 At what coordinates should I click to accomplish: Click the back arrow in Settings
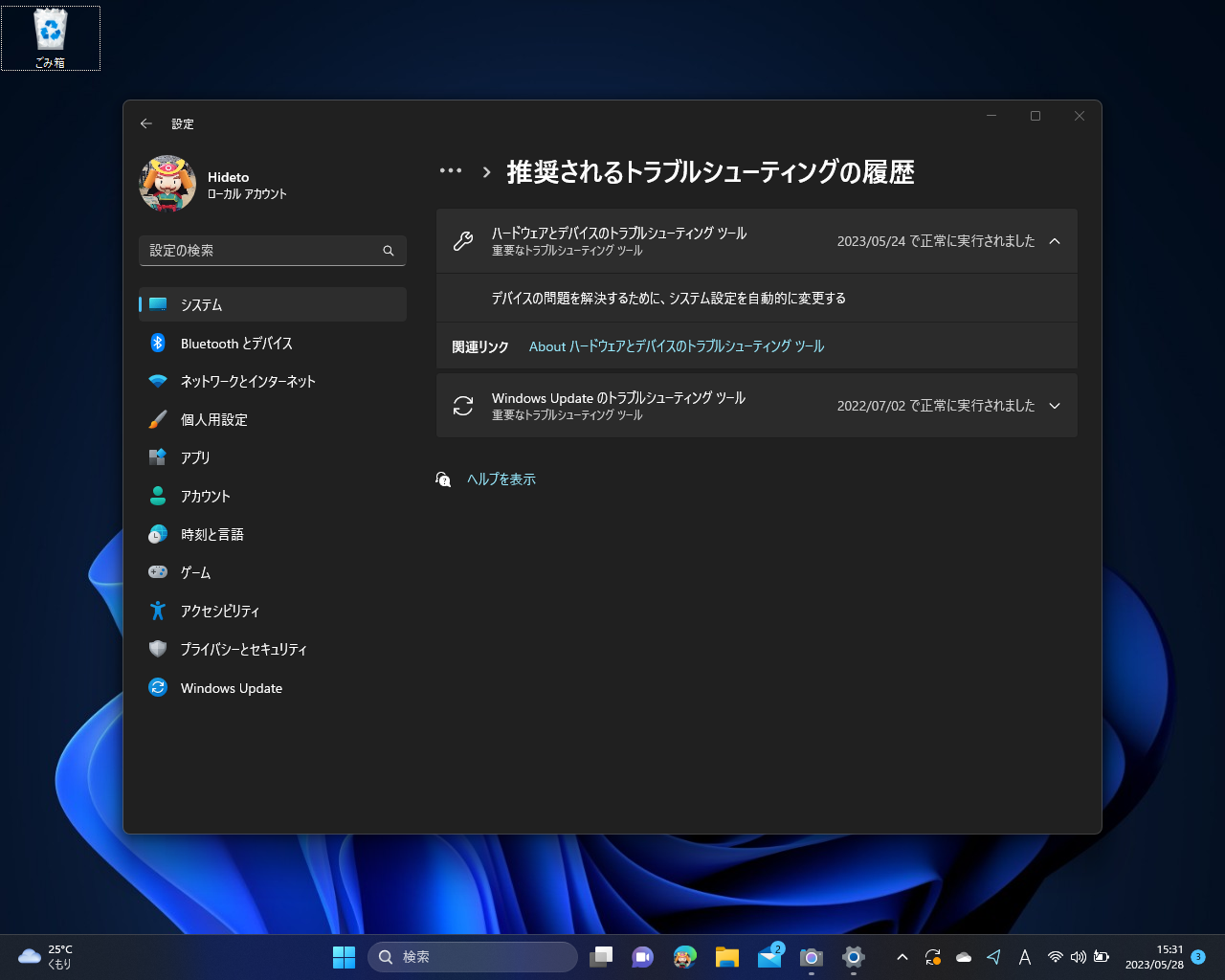click(x=145, y=123)
